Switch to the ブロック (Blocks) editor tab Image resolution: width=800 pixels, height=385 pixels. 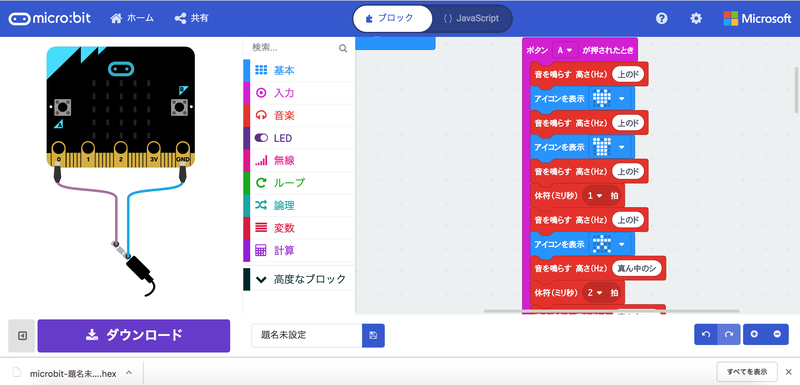(x=392, y=19)
